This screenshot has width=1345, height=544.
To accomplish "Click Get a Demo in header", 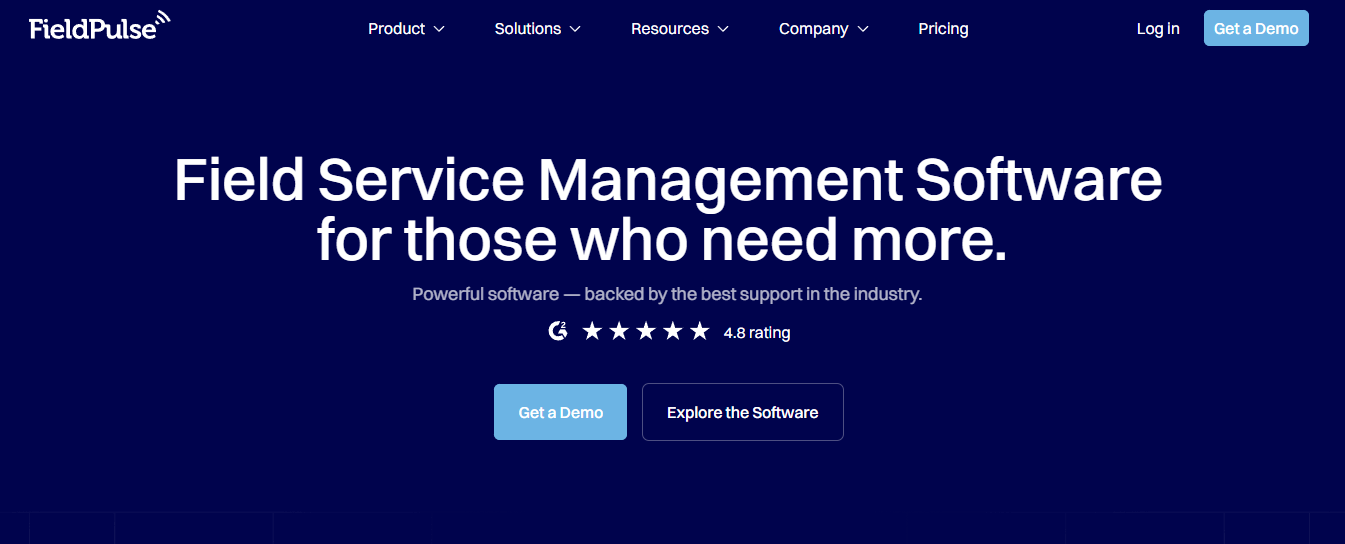I will tap(1256, 28).
